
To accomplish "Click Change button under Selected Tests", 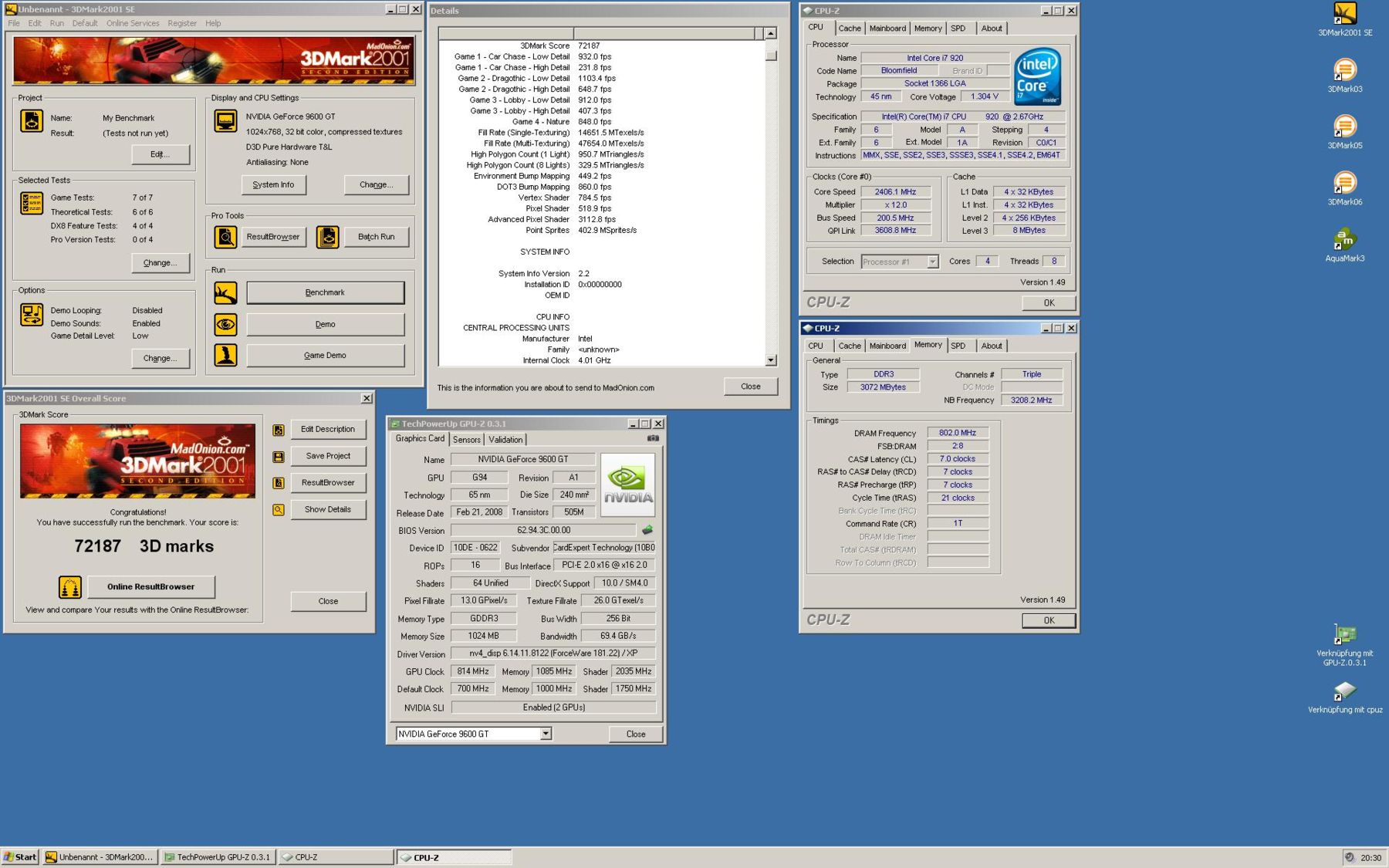I will 160,262.
